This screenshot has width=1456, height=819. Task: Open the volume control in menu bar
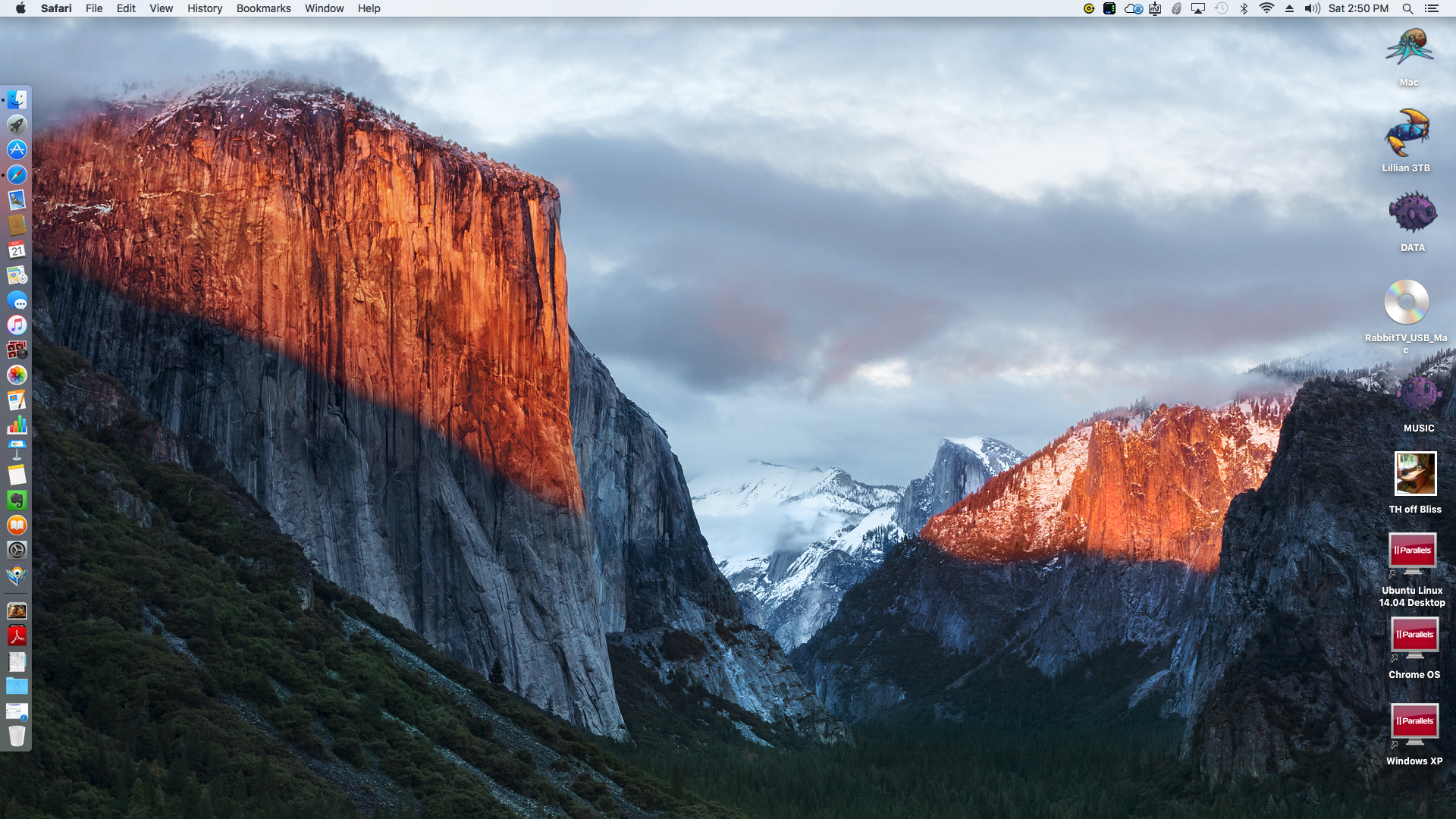(x=1312, y=8)
